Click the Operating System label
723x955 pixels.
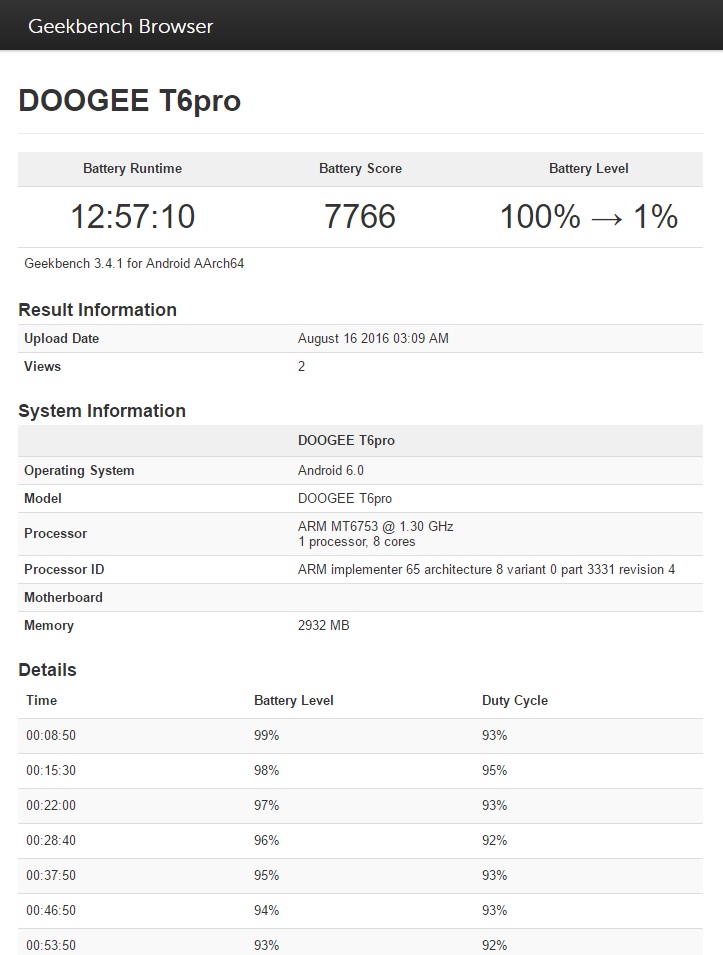click(79, 471)
